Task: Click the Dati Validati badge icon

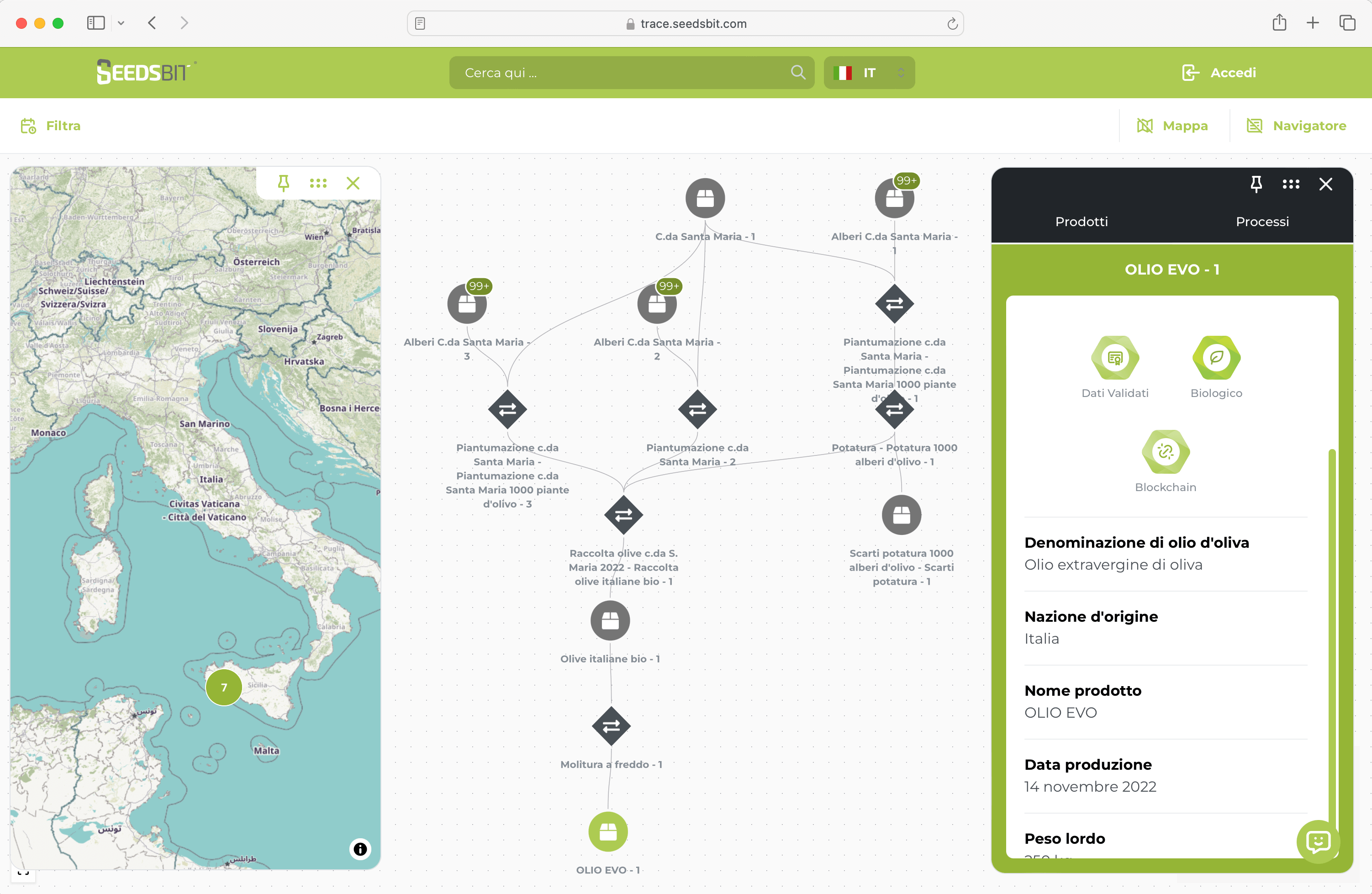Action: point(1115,358)
